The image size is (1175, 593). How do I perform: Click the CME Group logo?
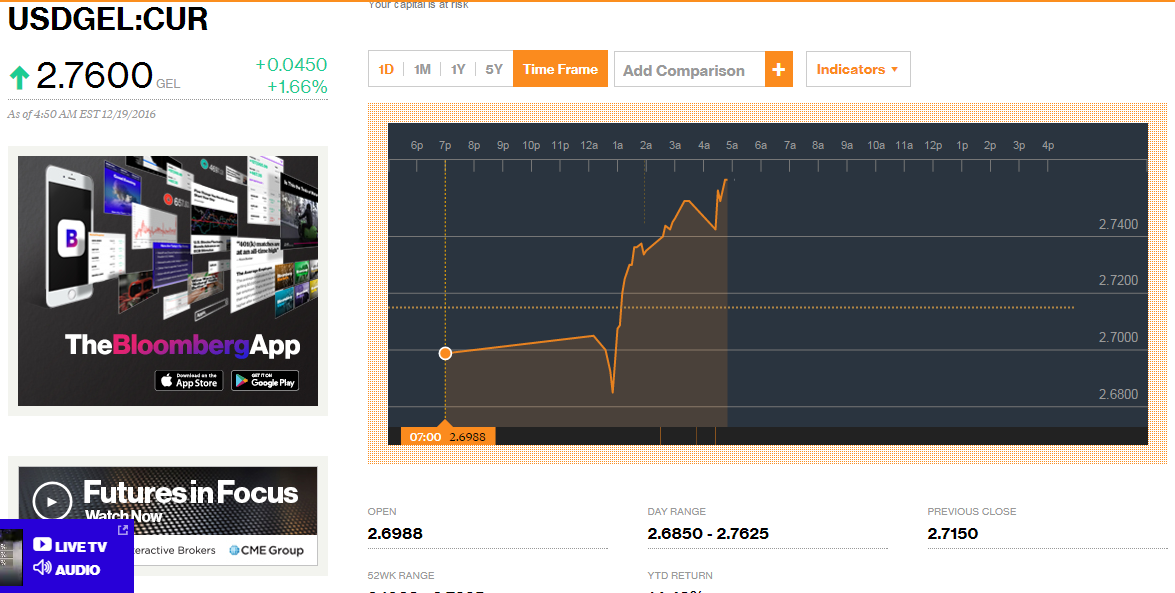(266, 550)
